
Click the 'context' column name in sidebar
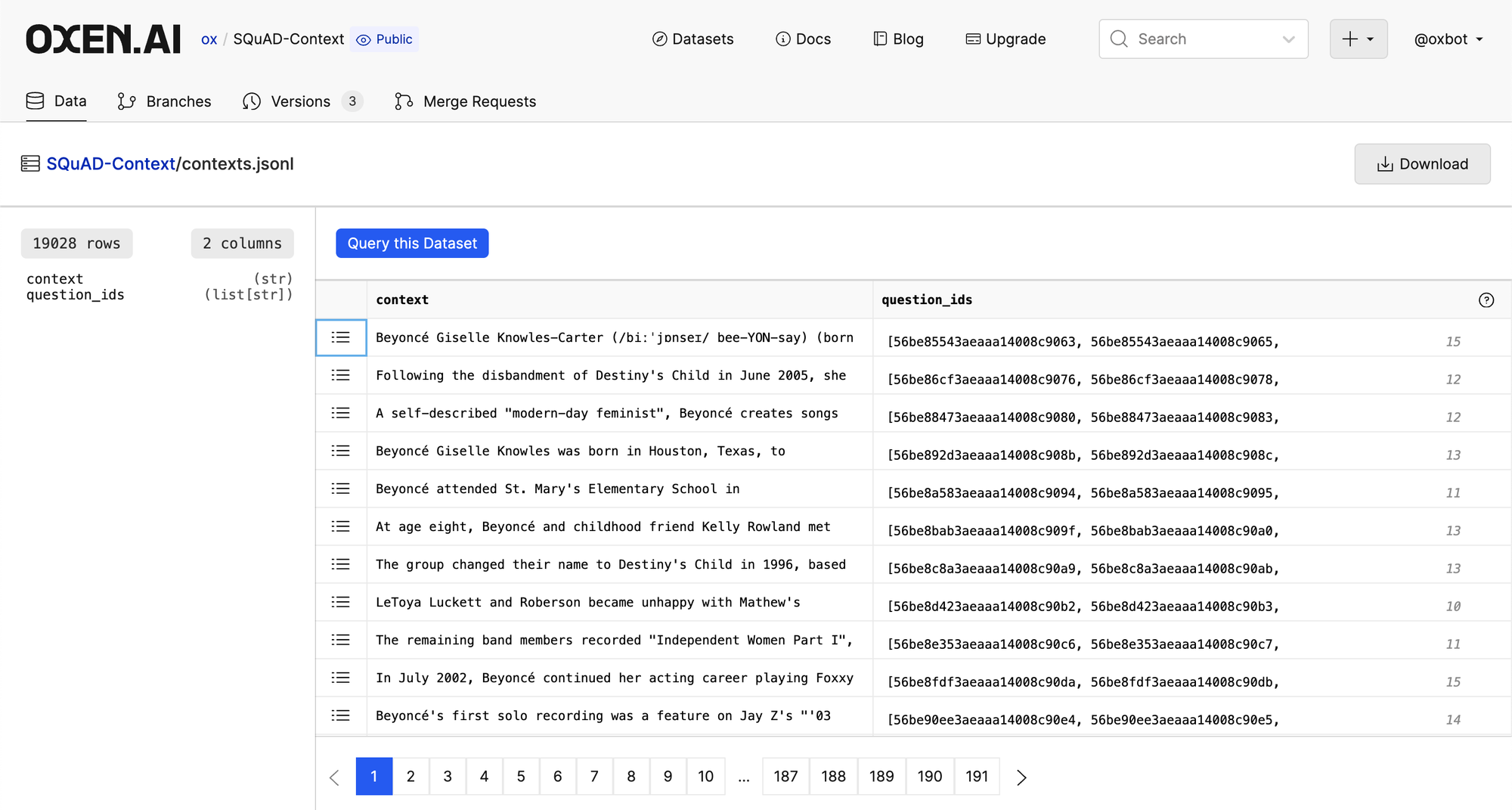[x=55, y=279]
